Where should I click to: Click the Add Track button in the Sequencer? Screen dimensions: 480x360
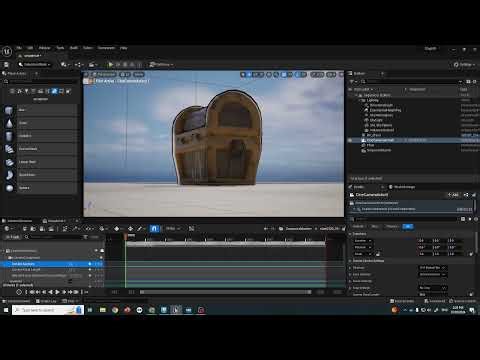pyautogui.click(x=12, y=237)
